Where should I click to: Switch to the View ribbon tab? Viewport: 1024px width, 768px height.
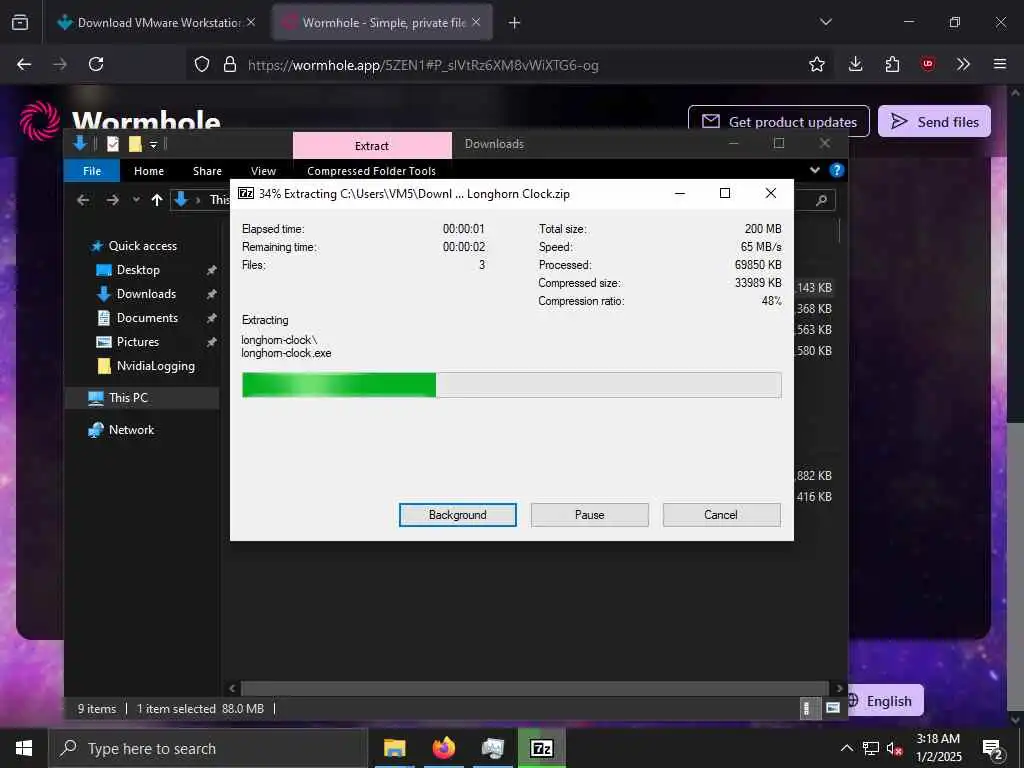[x=263, y=171]
